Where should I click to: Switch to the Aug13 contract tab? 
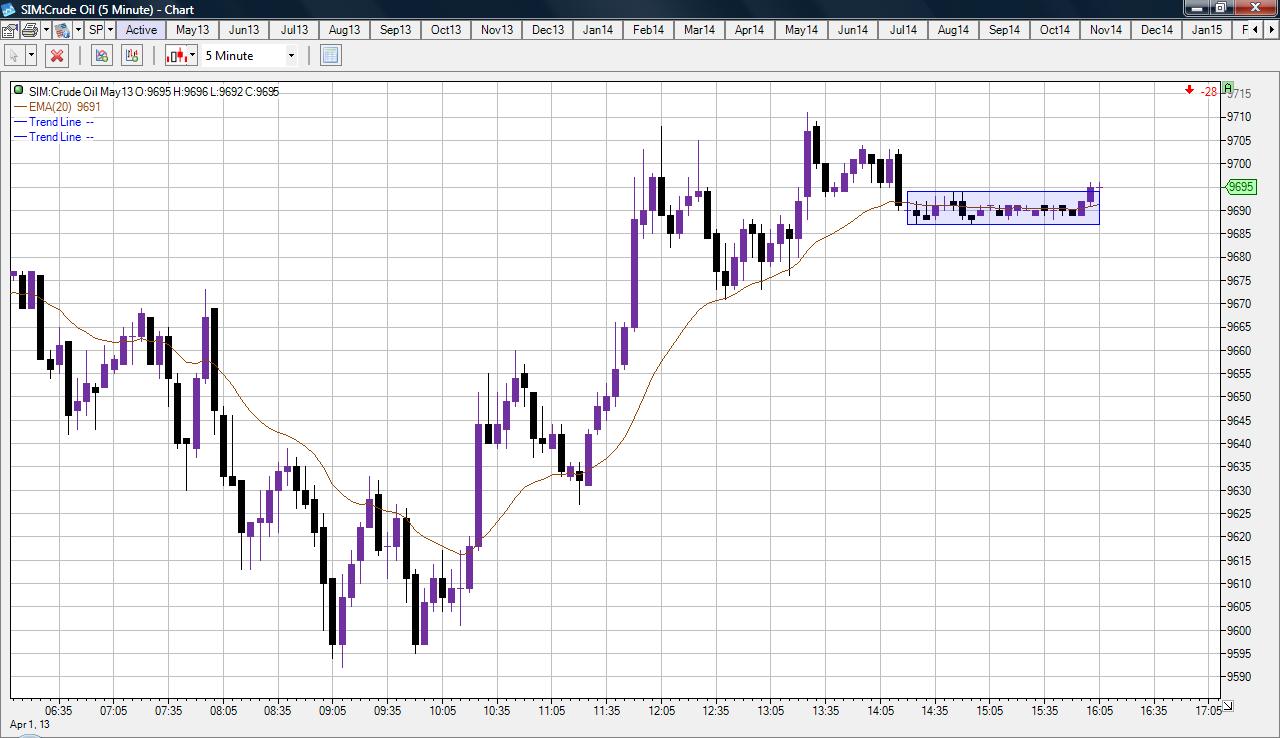pos(344,30)
